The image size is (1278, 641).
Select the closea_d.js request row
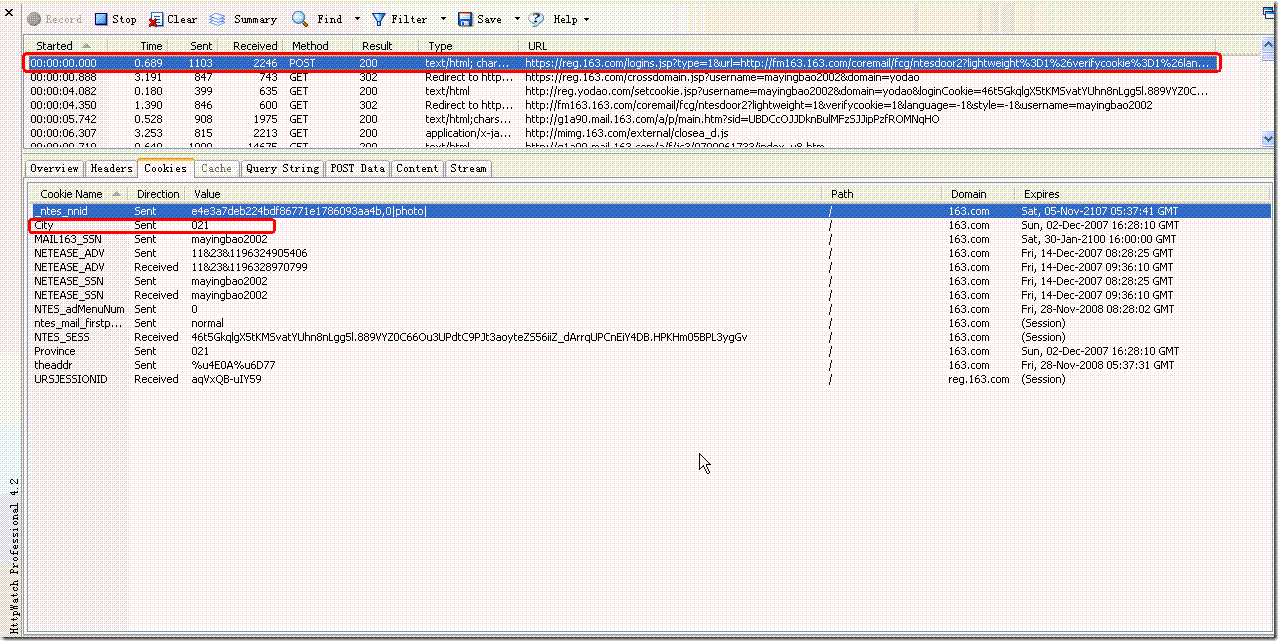click(620, 133)
